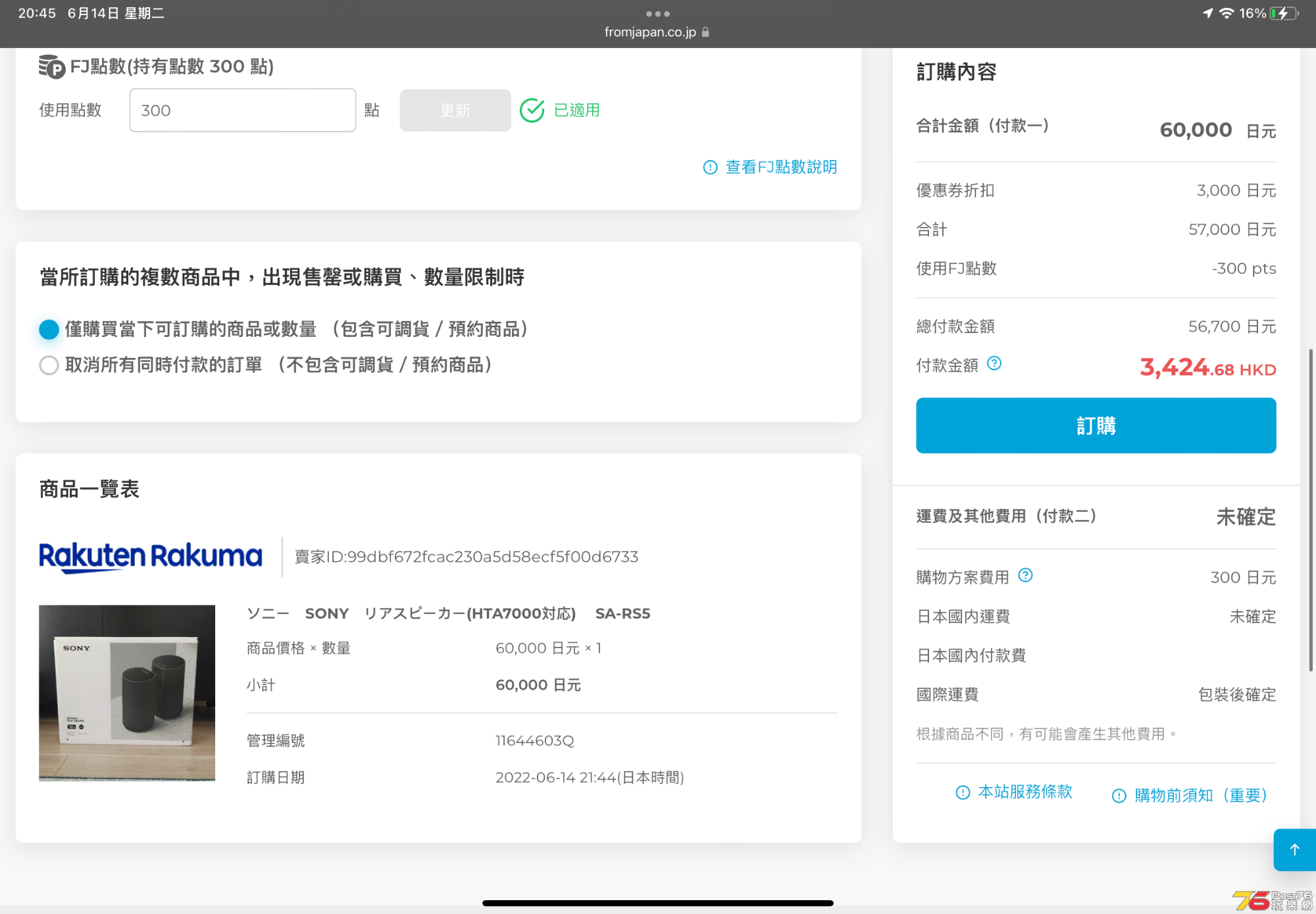Open the FJ points explanation link
The height and width of the screenshot is (914, 1316).
[x=781, y=167]
